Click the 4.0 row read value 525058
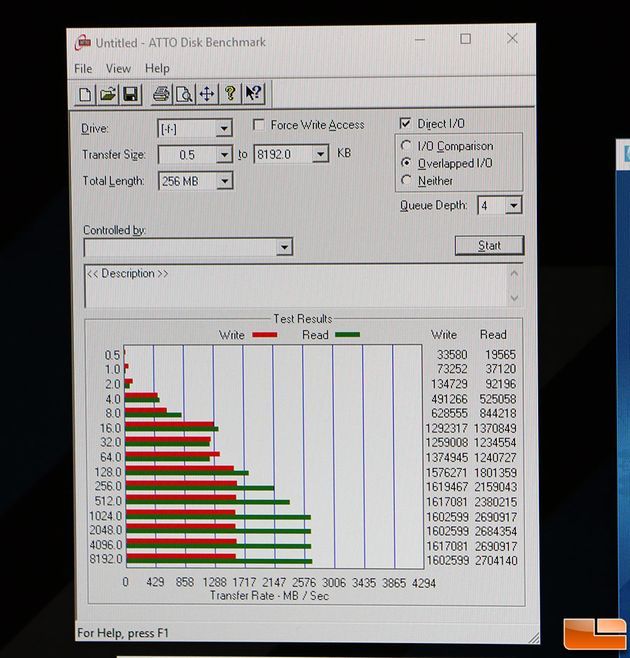Image resolution: width=630 pixels, height=658 pixels. 498,399
